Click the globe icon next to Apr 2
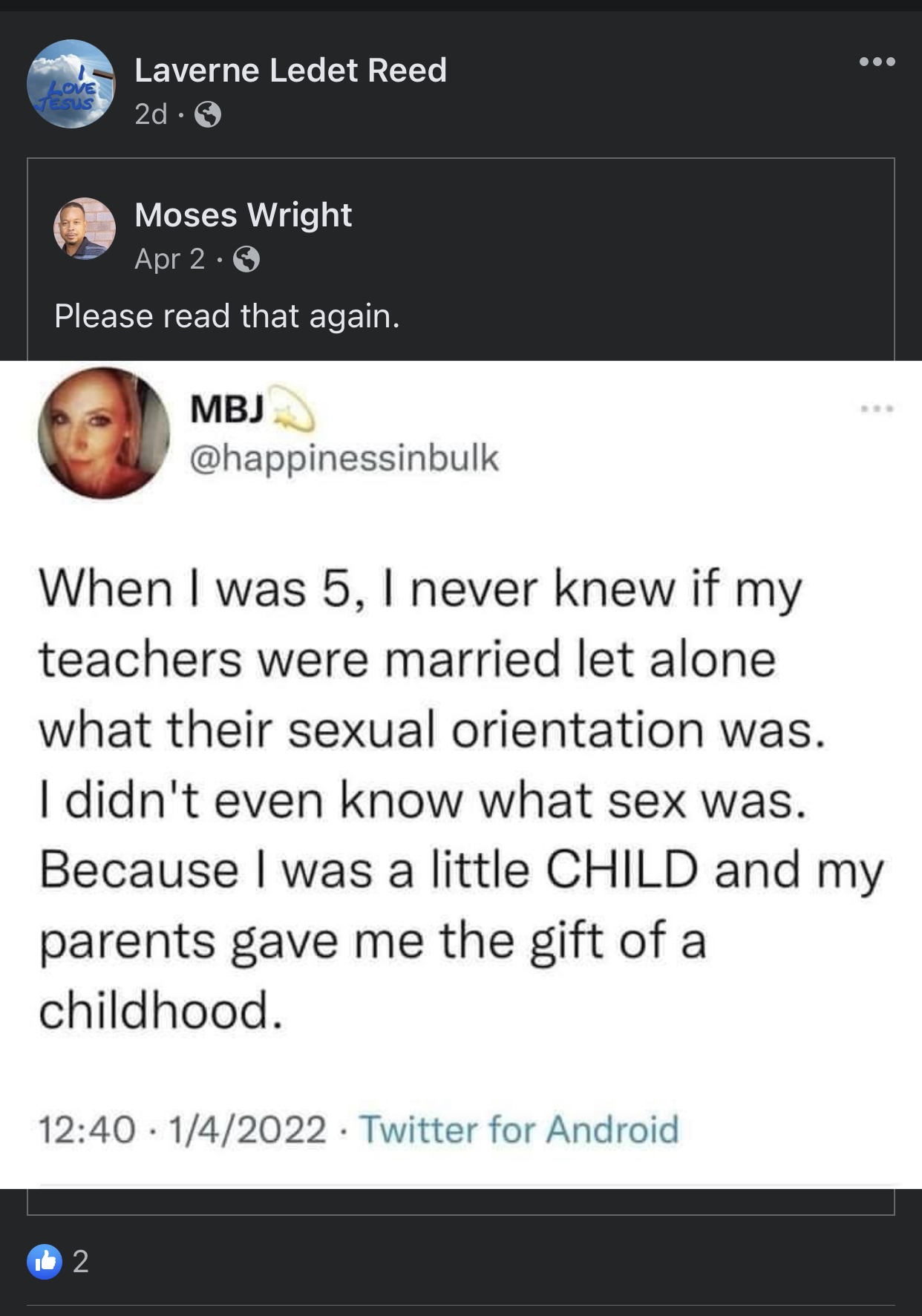This screenshot has height=1316, width=922. click(x=246, y=259)
